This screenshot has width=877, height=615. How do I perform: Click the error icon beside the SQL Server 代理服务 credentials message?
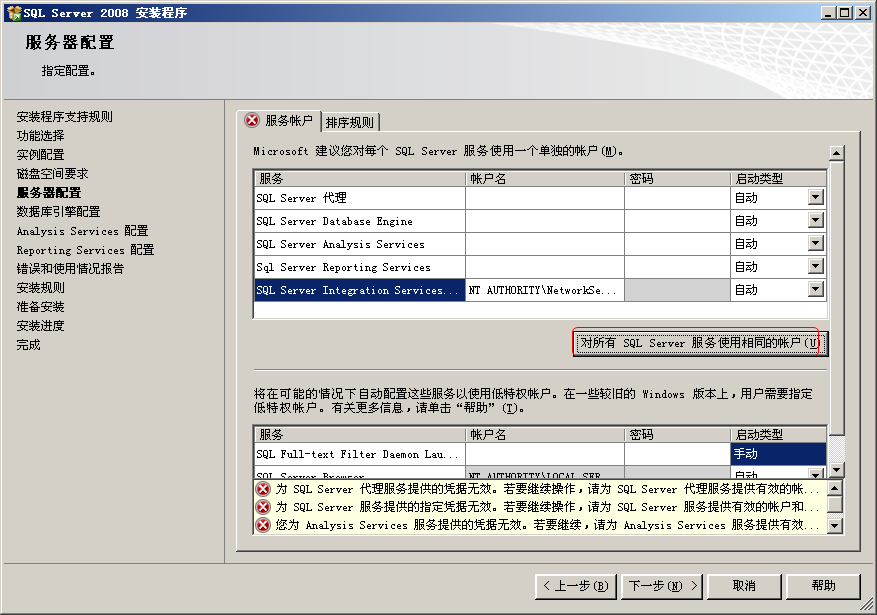(x=263, y=489)
